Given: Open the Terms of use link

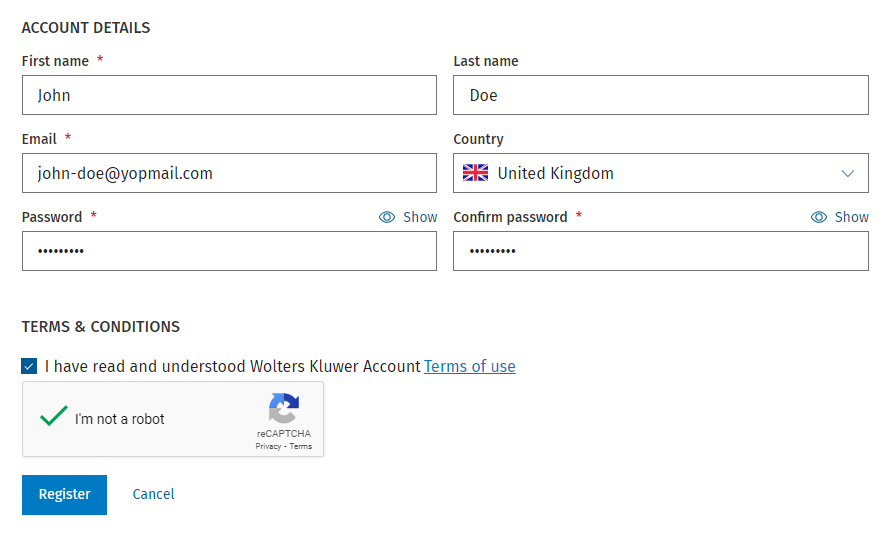Looking at the screenshot, I should coord(469,367).
